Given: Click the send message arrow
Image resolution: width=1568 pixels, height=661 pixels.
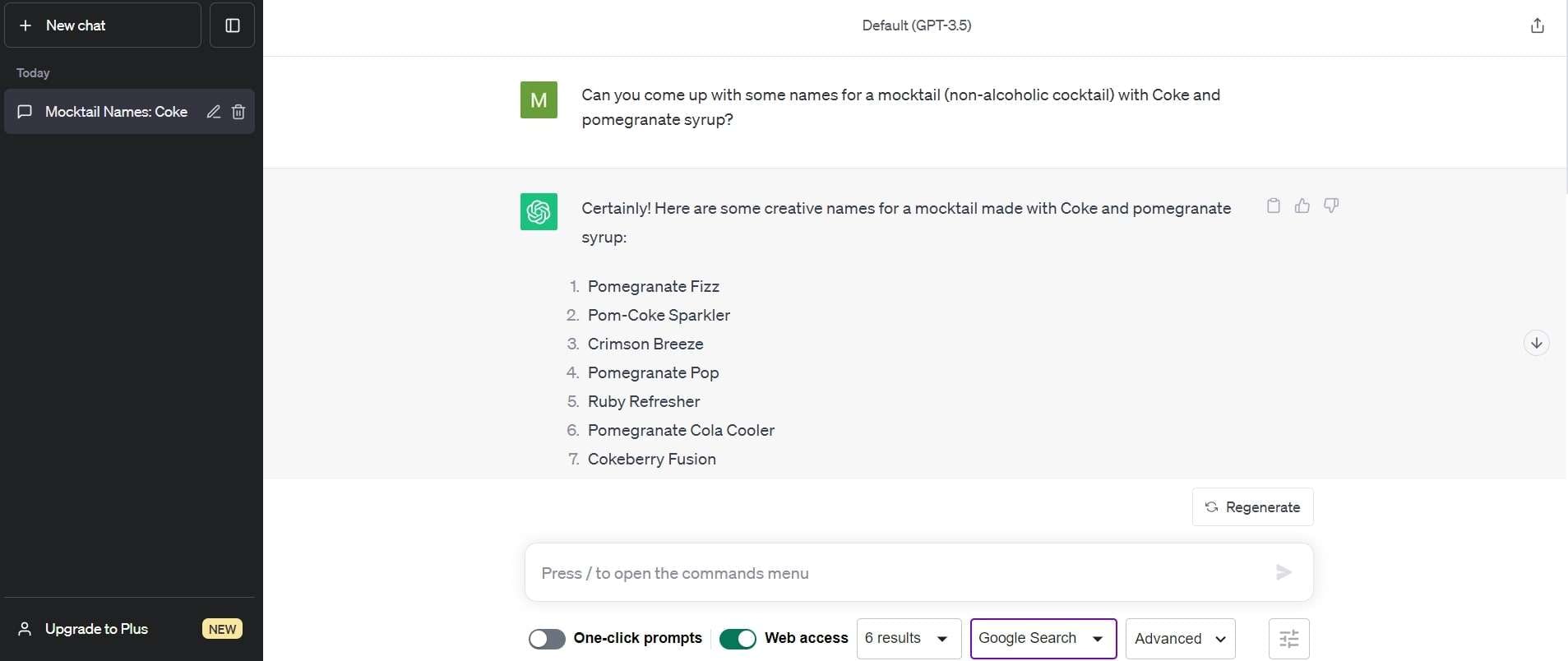Looking at the screenshot, I should coord(1283,572).
